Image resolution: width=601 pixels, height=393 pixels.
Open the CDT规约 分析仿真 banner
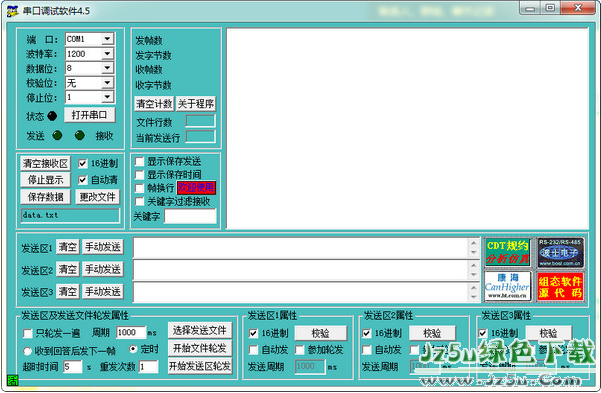click(507, 252)
